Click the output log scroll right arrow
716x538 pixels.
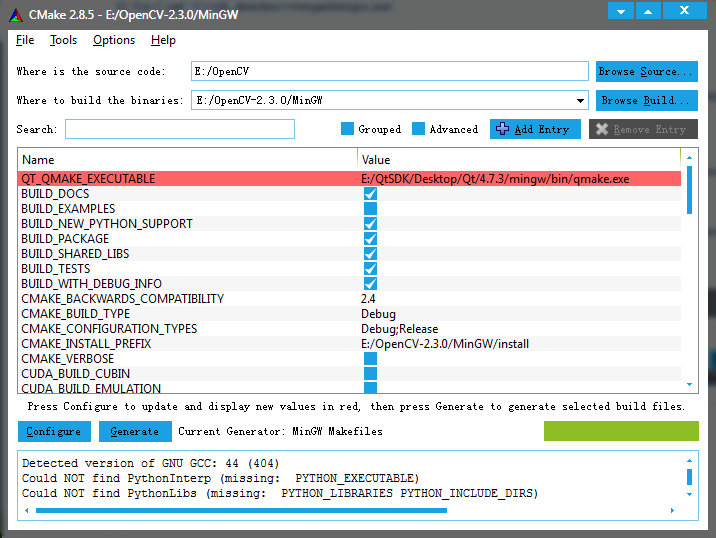click(672, 511)
